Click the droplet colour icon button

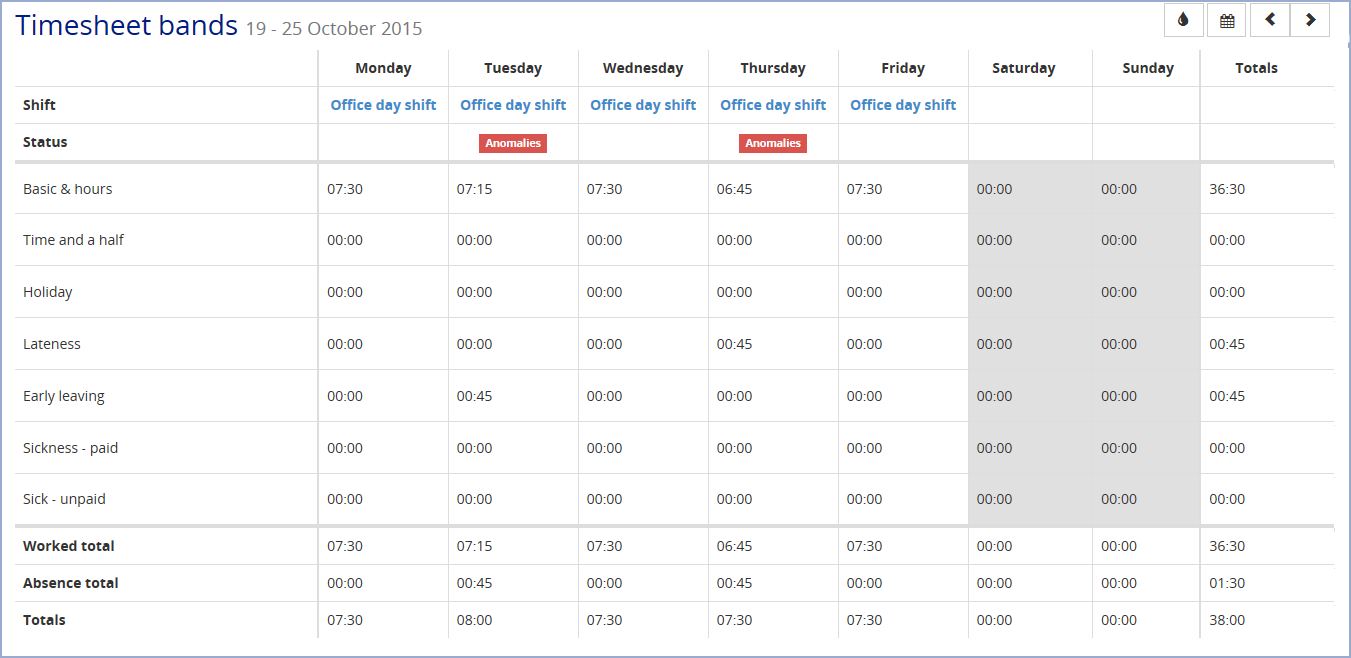(1184, 20)
